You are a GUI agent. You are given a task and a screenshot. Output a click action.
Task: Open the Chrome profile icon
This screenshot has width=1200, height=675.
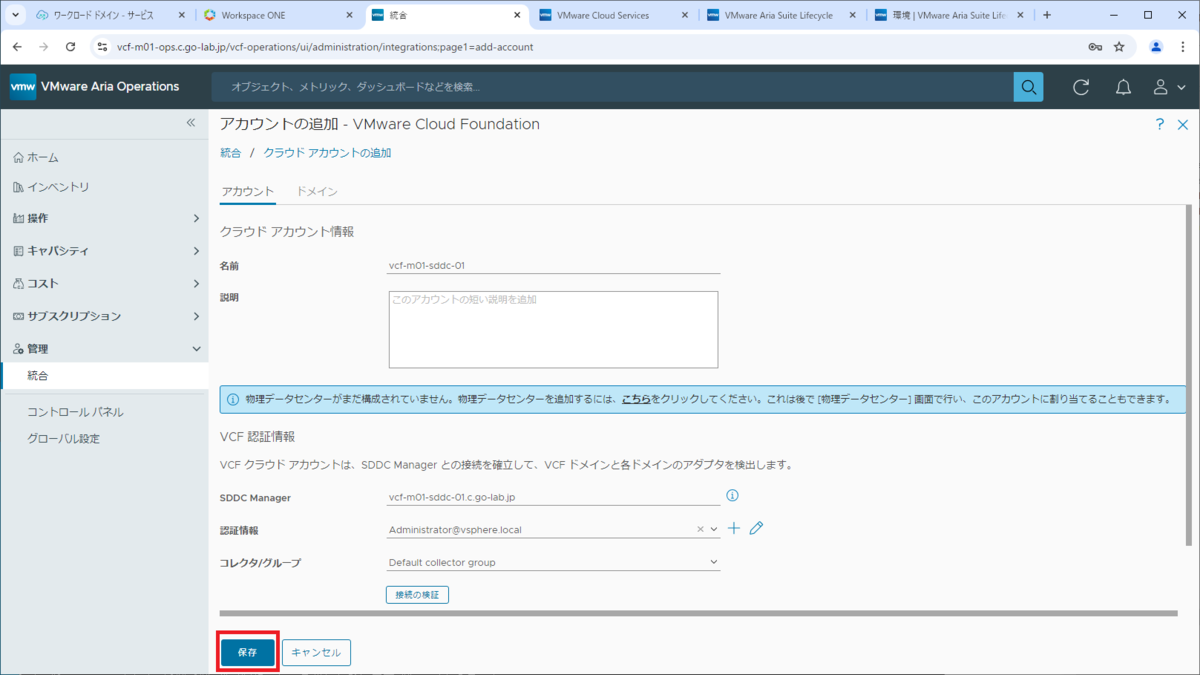coord(1156,46)
